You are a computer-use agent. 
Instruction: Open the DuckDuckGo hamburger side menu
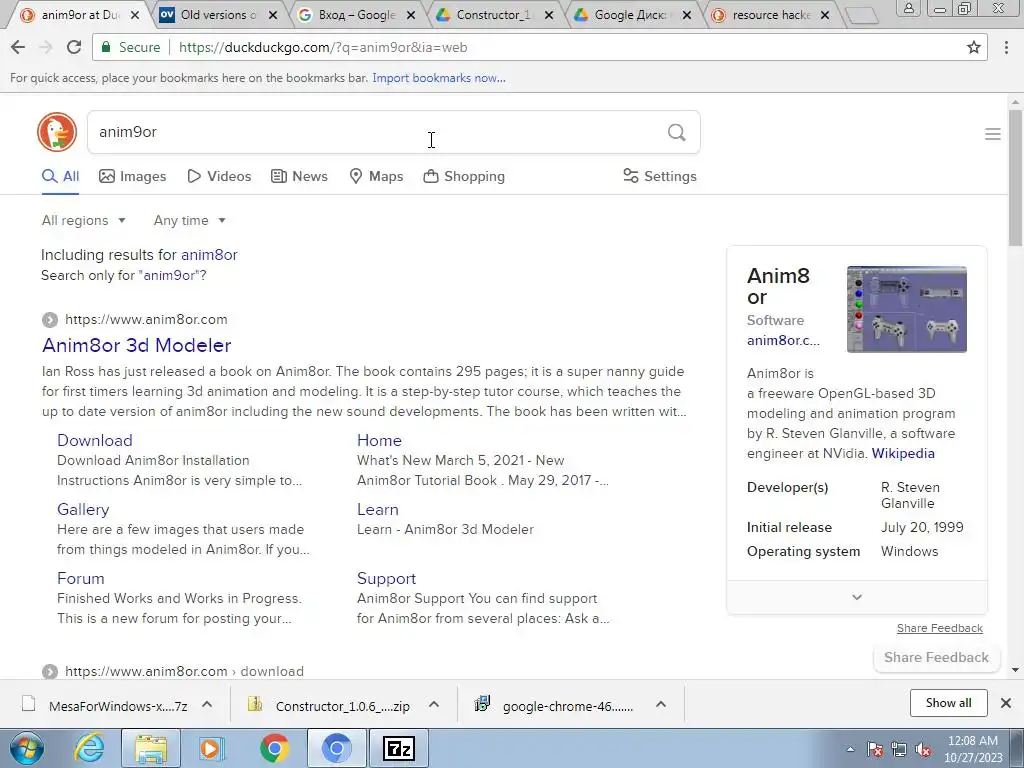[993, 134]
